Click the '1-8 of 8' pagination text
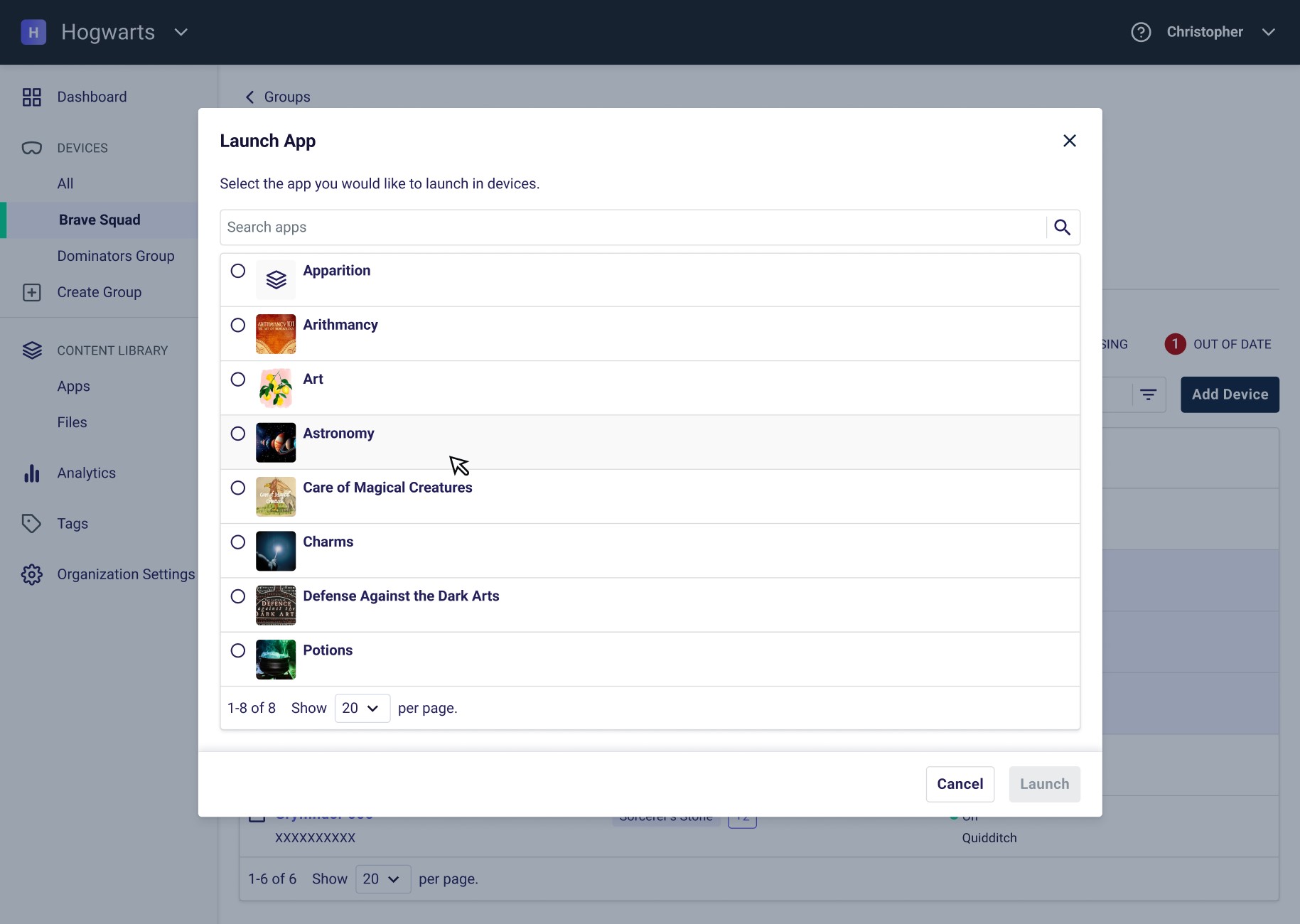 252,709
